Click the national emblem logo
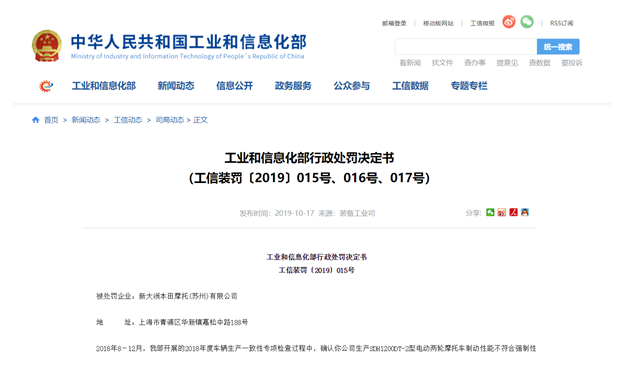The width and height of the screenshot is (617, 367). tap(47, 46)
